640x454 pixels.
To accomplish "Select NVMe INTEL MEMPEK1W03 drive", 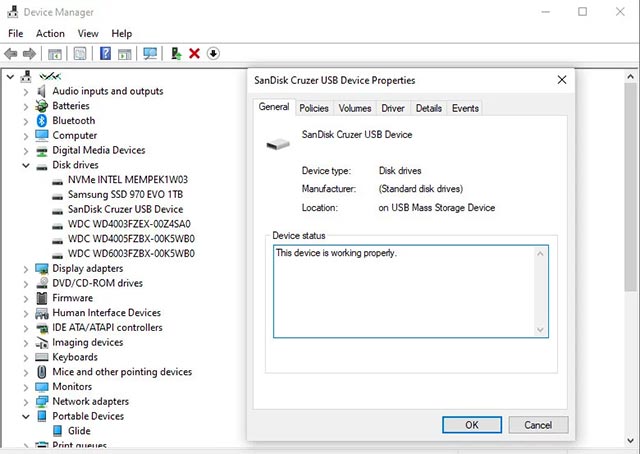I will tap(128, 180).
